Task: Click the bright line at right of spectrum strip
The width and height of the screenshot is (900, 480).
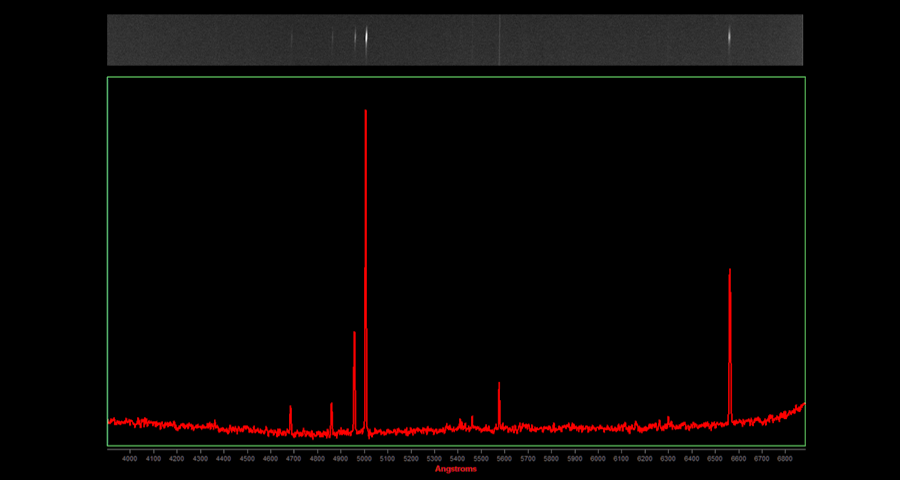Action: tap(729, 38)
